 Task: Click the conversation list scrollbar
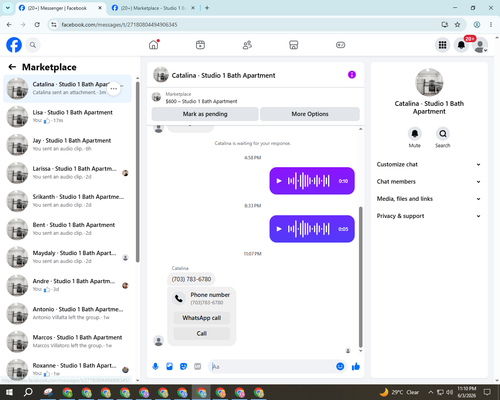point(138,172)
